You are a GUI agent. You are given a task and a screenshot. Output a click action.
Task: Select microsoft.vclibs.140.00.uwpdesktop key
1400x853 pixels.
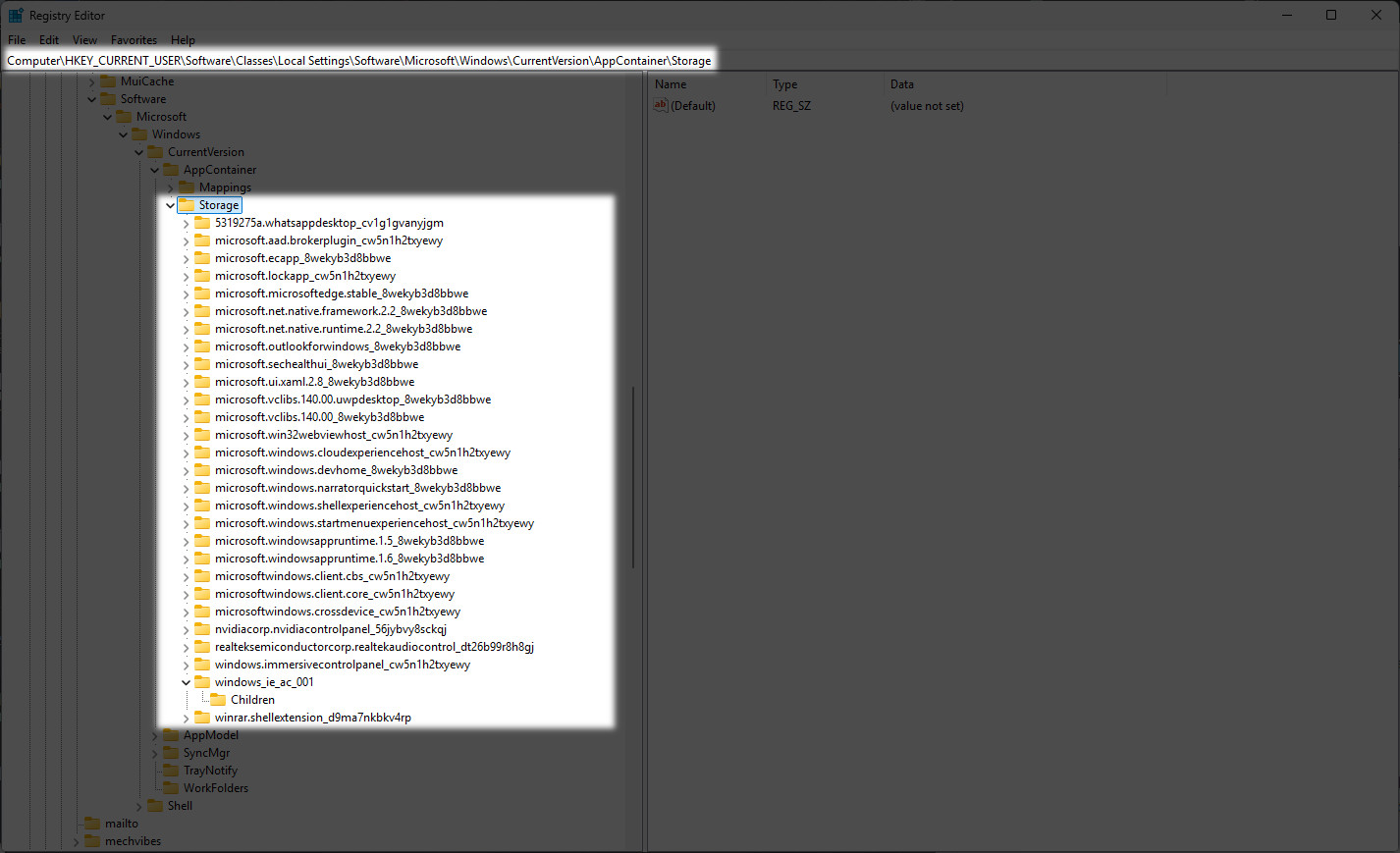(x=352, y=400)
